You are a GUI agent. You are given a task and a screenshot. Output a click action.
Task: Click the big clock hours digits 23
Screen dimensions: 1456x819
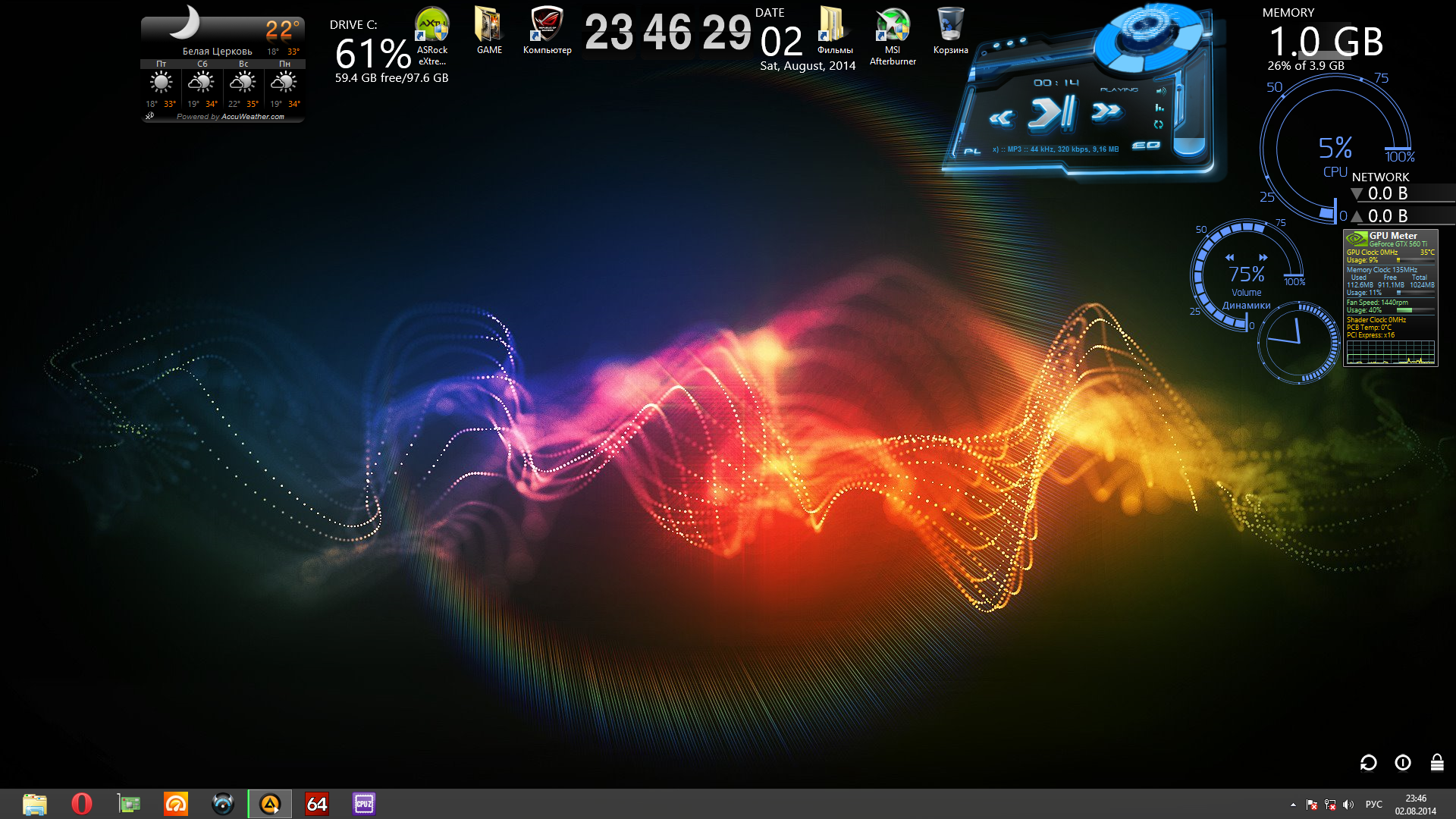[x=609, y=33]
